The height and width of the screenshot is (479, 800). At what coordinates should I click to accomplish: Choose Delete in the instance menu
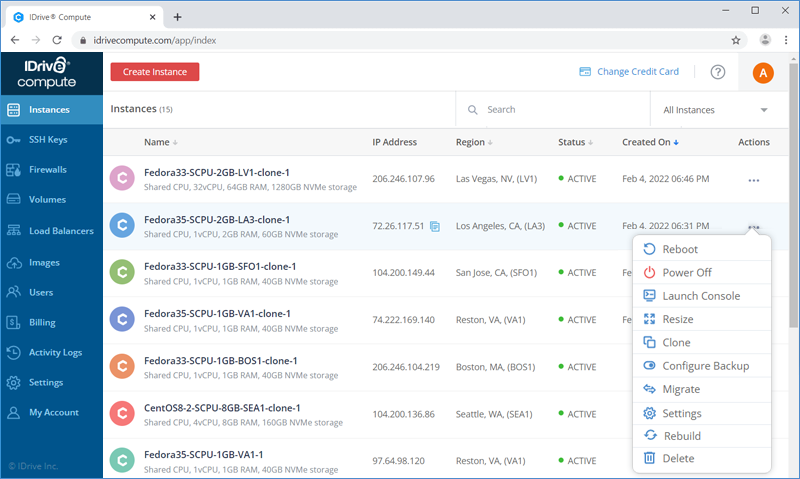point(702,458)
